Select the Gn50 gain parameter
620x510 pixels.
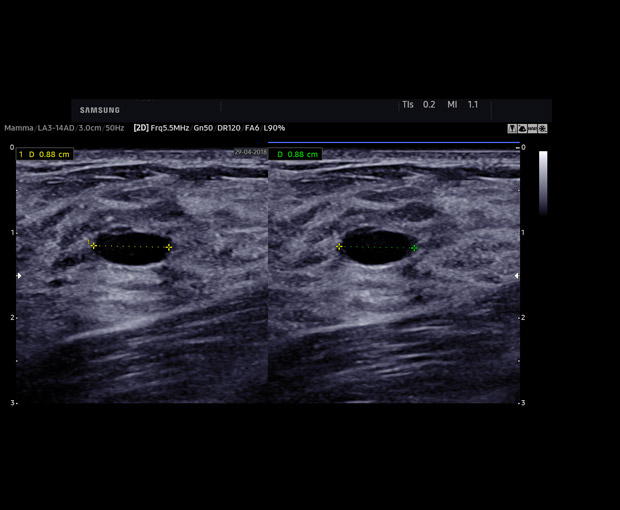[x=203, y=128]
